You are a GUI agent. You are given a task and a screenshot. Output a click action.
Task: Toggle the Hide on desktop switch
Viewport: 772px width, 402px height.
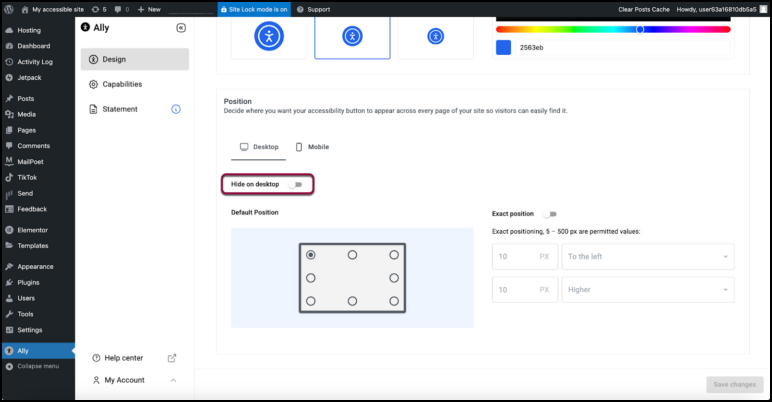[295, 184]
